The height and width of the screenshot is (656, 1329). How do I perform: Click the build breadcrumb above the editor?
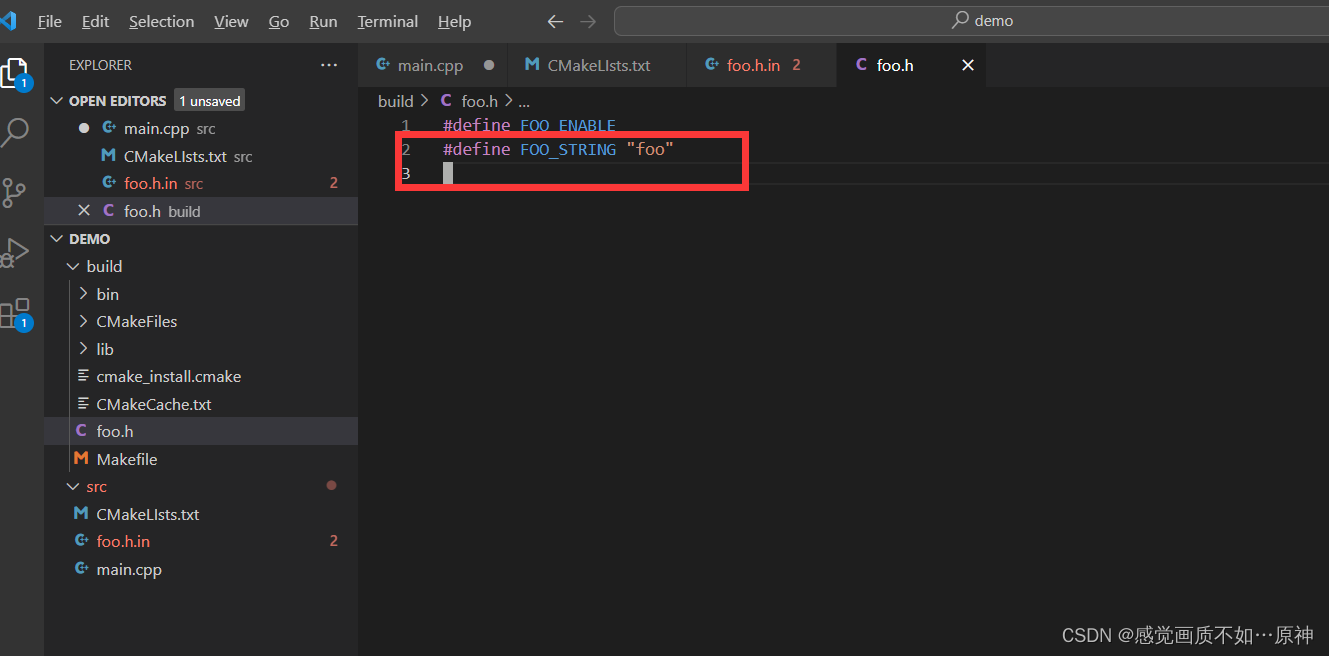(395, 100)
